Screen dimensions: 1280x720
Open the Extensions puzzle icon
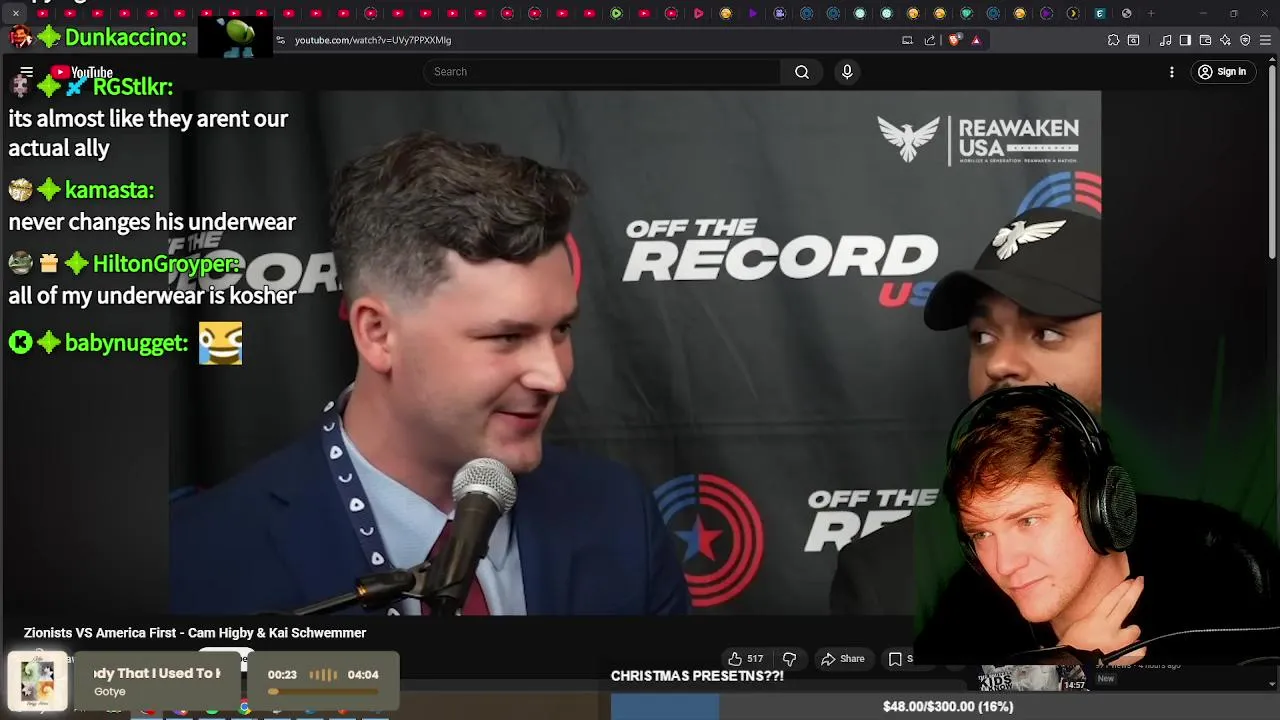coord(1113,40)
